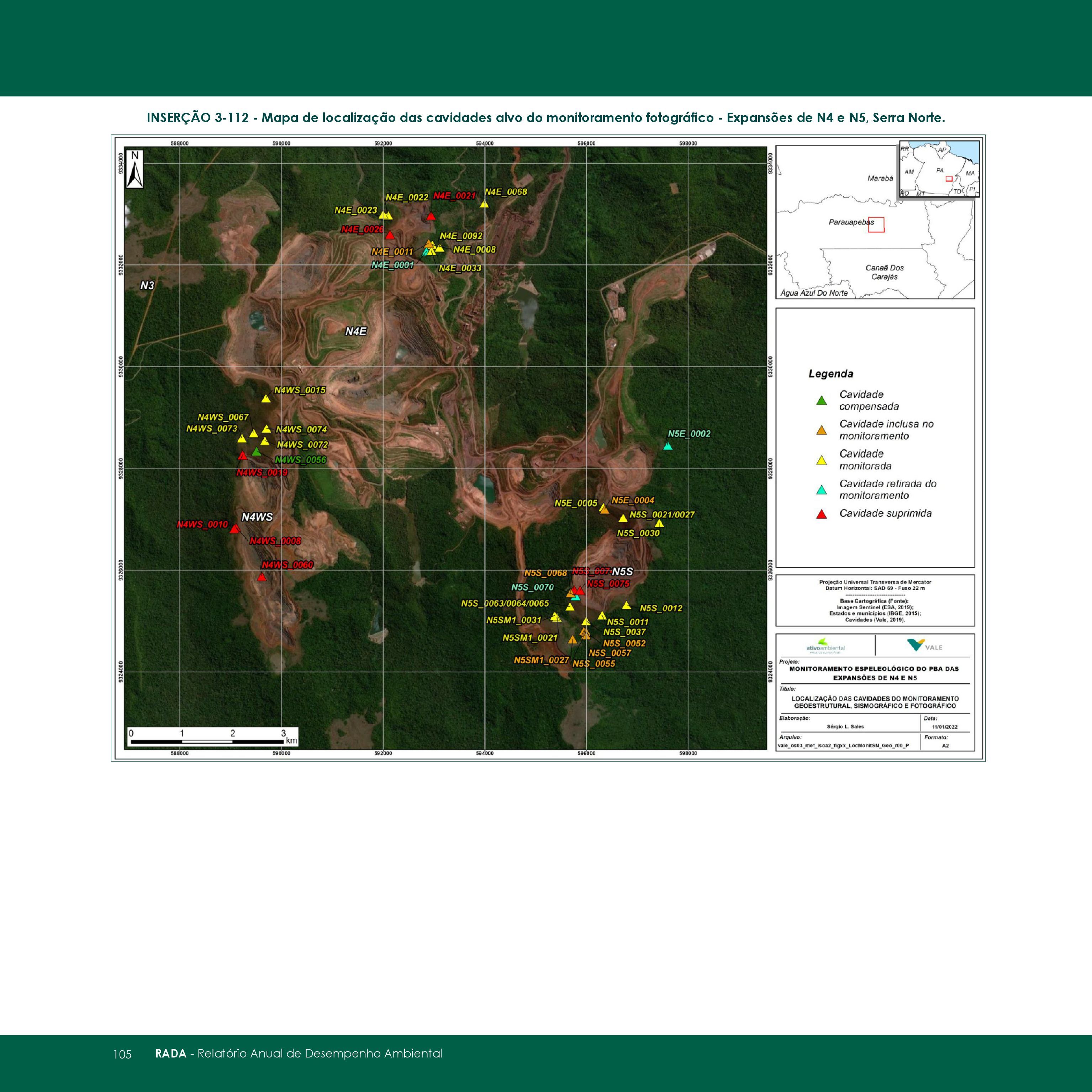Click the green marker of cave N4WS_0056
The height and width of the screenshot is (1092, 1092).
click(257, 452)
